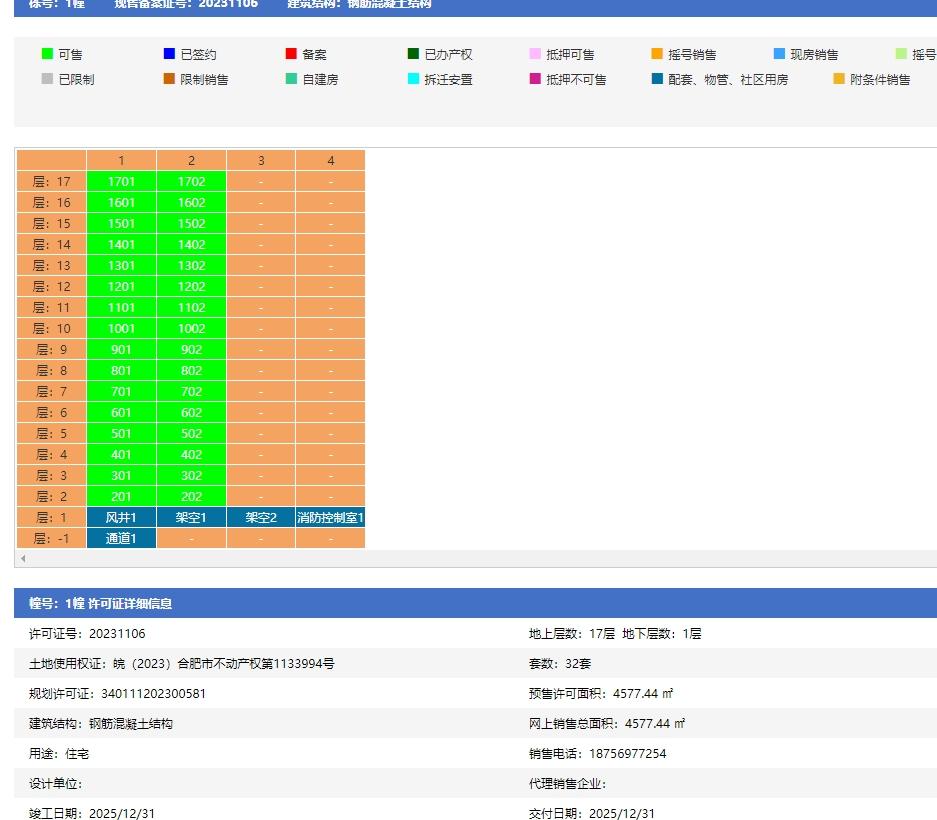Screen dimensions: 937x820
Task: Open unit 502 details
Action: coord(191,433)
